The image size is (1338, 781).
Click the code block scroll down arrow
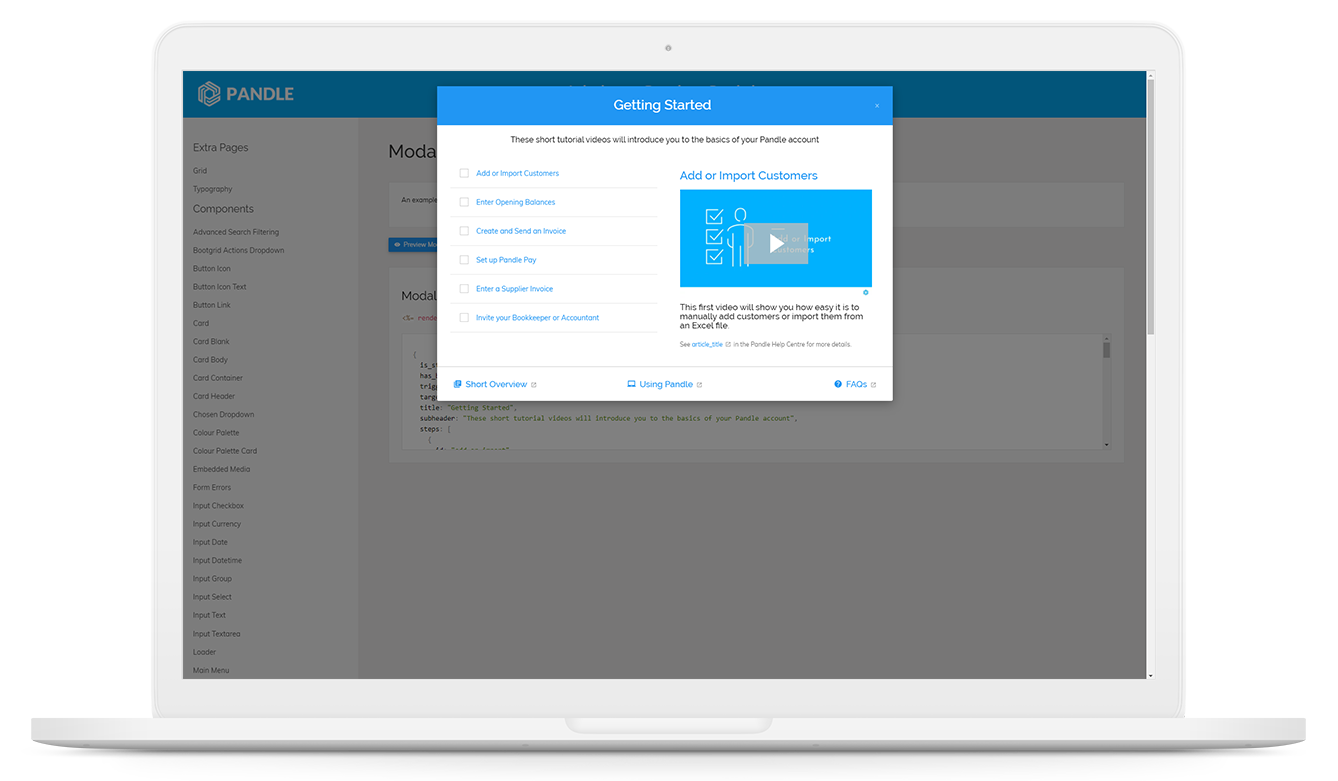click(x=1107, y=444)
